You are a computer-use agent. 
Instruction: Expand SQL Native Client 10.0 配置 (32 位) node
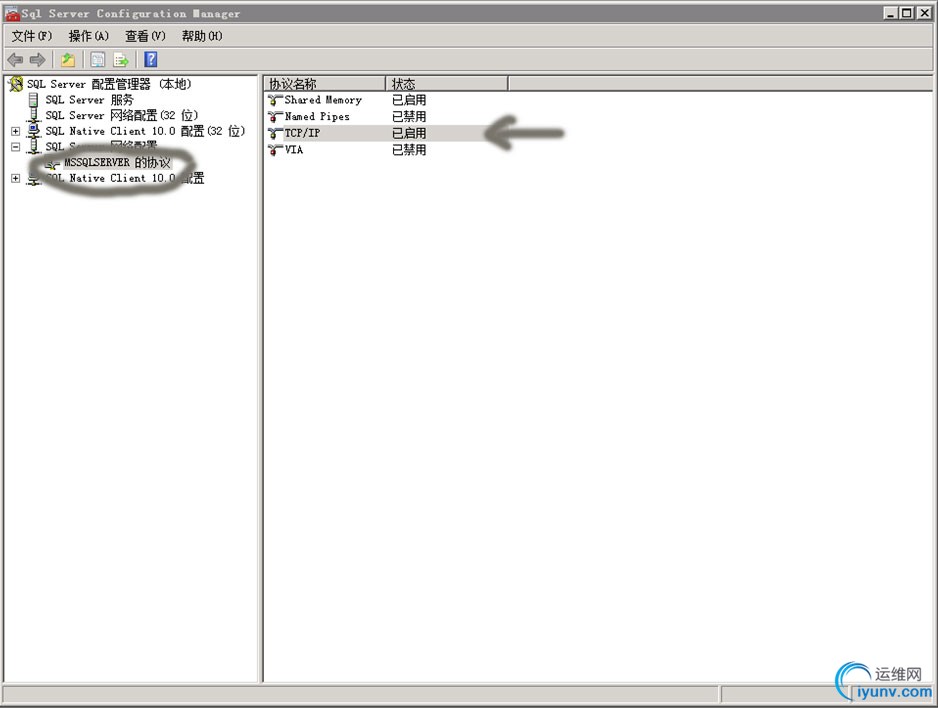(16, 131)
